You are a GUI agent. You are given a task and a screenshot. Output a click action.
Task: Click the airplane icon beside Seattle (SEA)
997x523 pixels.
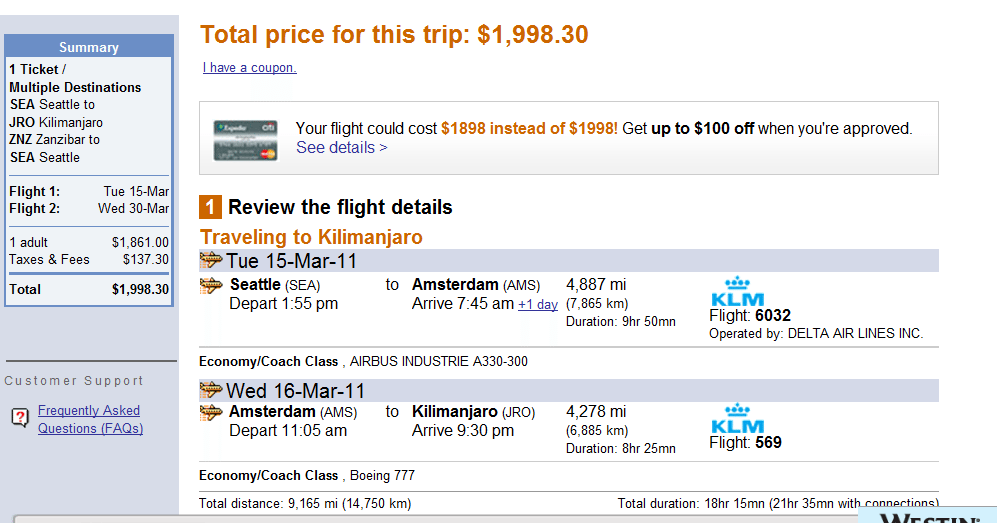point(211,286)
